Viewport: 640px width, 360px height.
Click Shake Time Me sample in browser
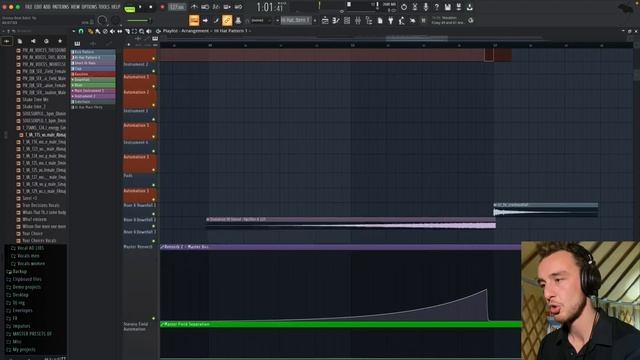click(36, 100)
